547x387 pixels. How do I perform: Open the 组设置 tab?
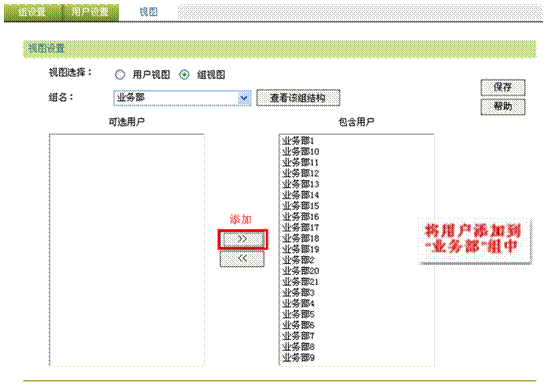[32, 12]
